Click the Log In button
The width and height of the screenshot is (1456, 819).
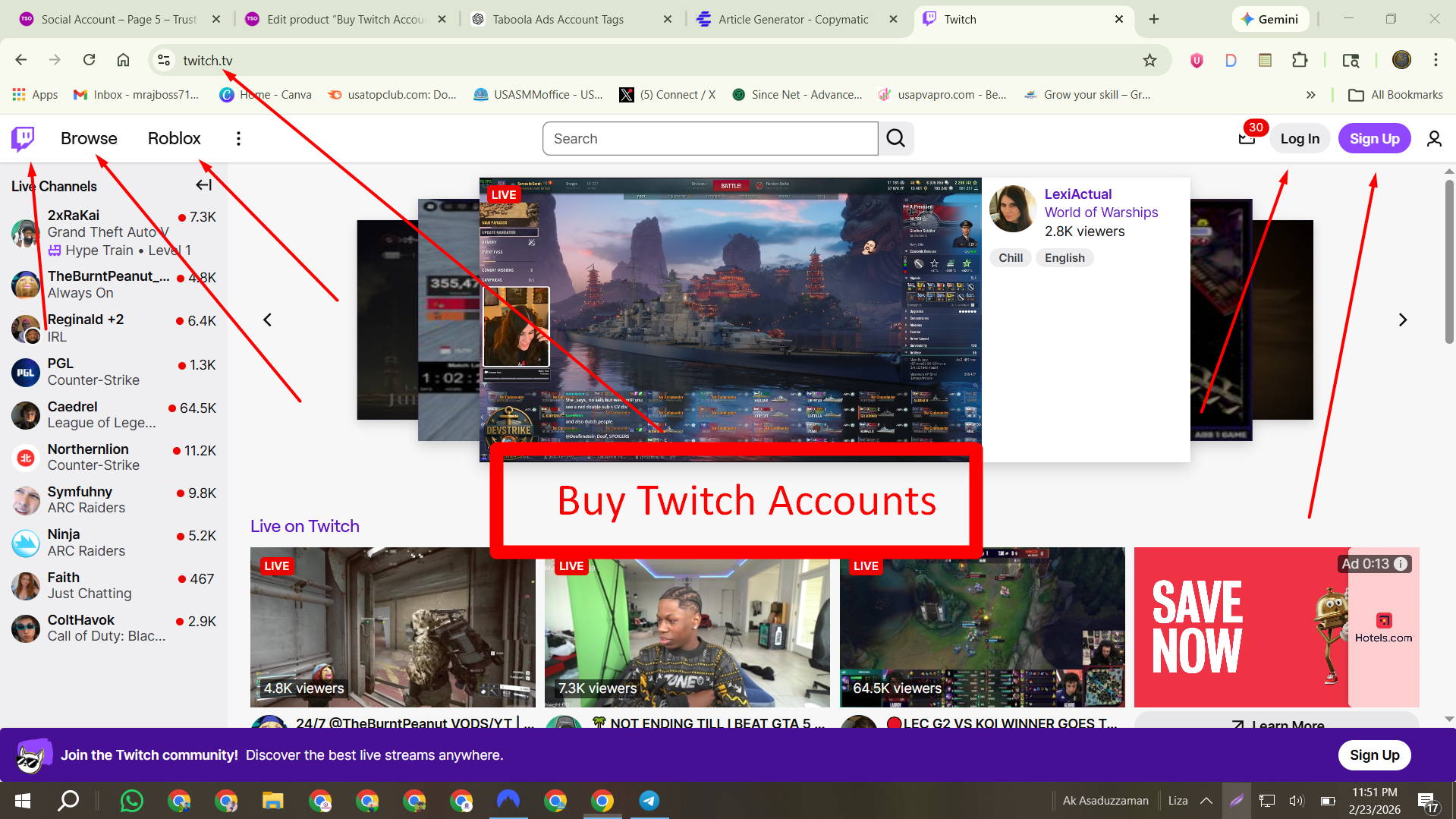pyautogui.click(x=1300, y=138)
